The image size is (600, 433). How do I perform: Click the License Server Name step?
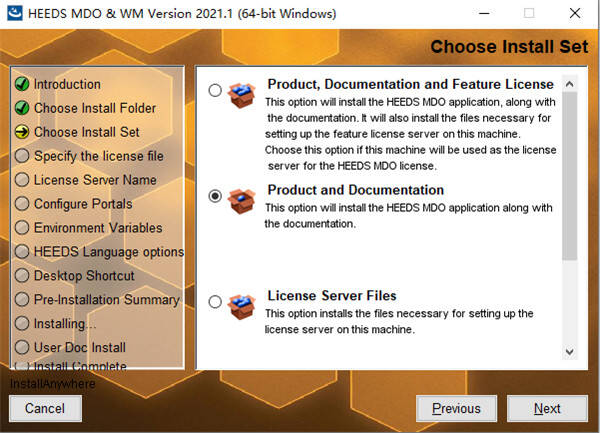click(95, 180)
